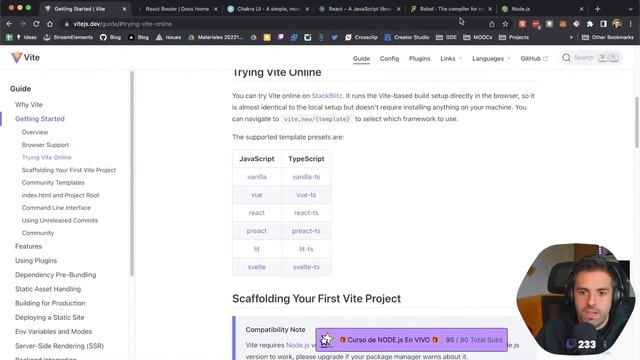
Task: Open the Plugins nav item
Action: (420, 58)
